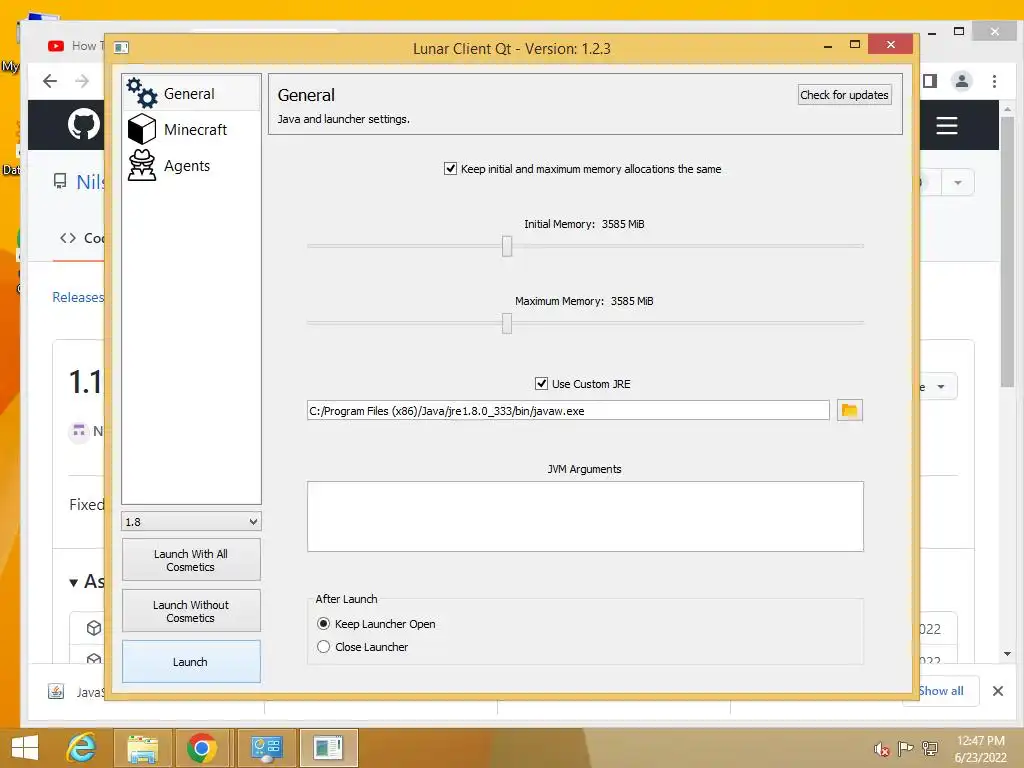Open the repo dropdown arrow on GitHub

[957, 183]
